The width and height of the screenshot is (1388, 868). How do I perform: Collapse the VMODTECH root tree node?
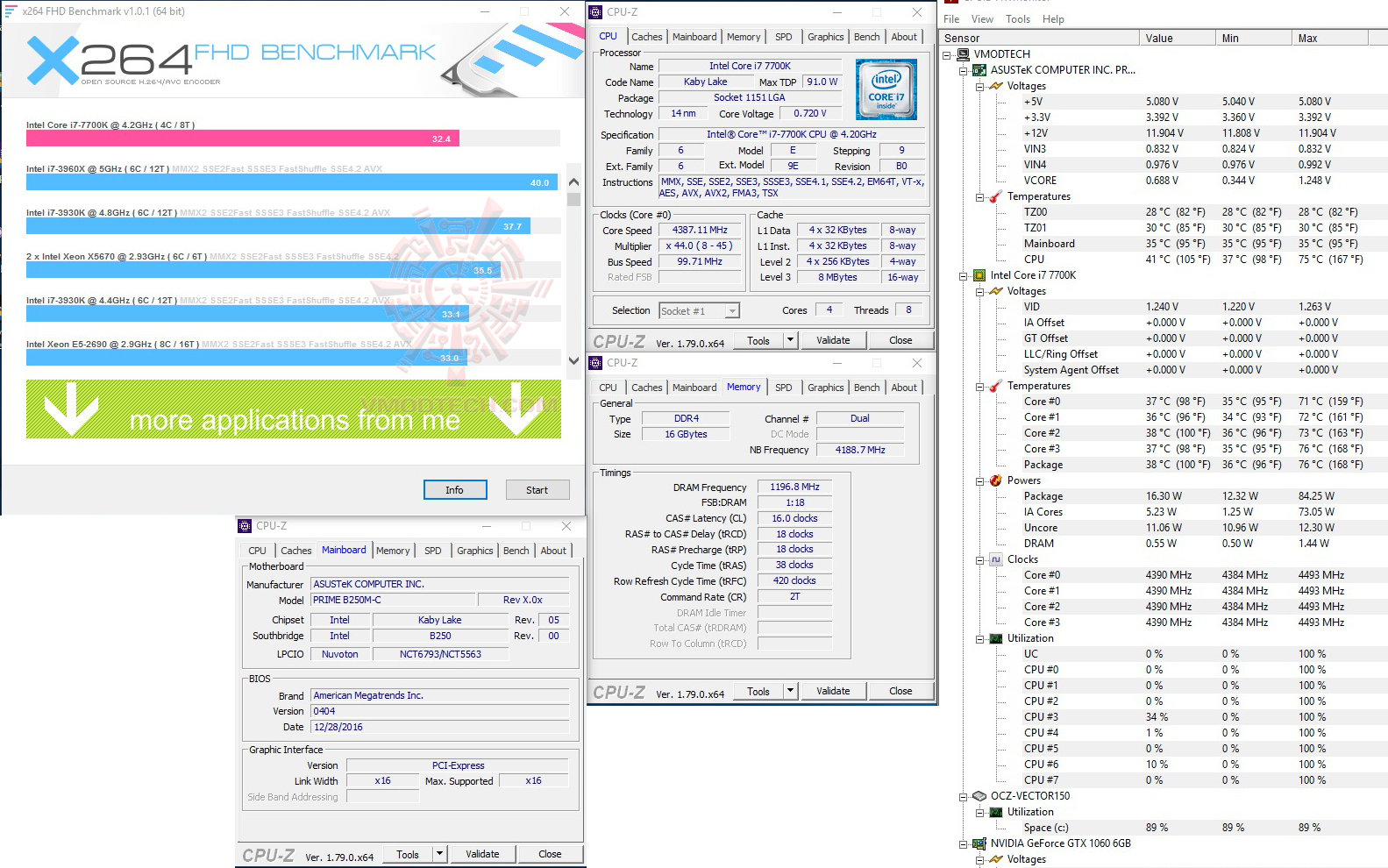pyautogui.click(x=947, y=54)
